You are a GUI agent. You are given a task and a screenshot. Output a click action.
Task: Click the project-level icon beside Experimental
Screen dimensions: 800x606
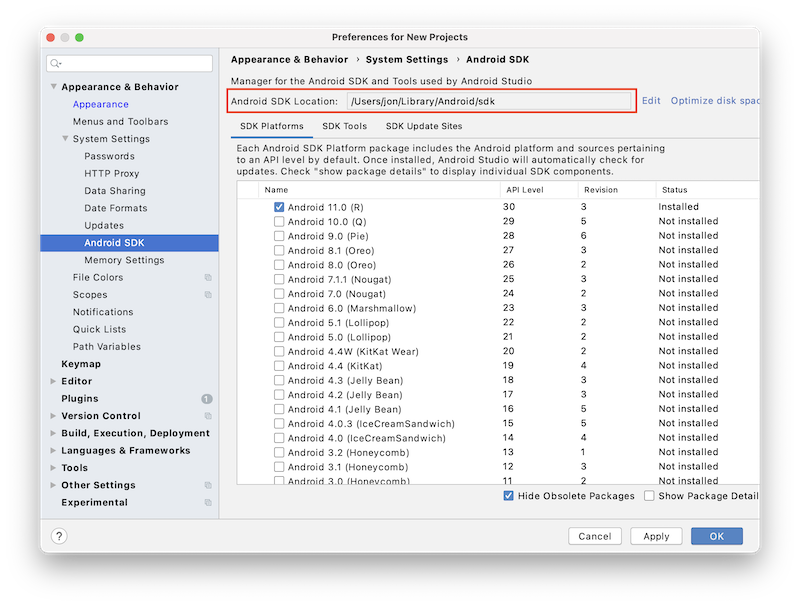click(x=208, y=502)
